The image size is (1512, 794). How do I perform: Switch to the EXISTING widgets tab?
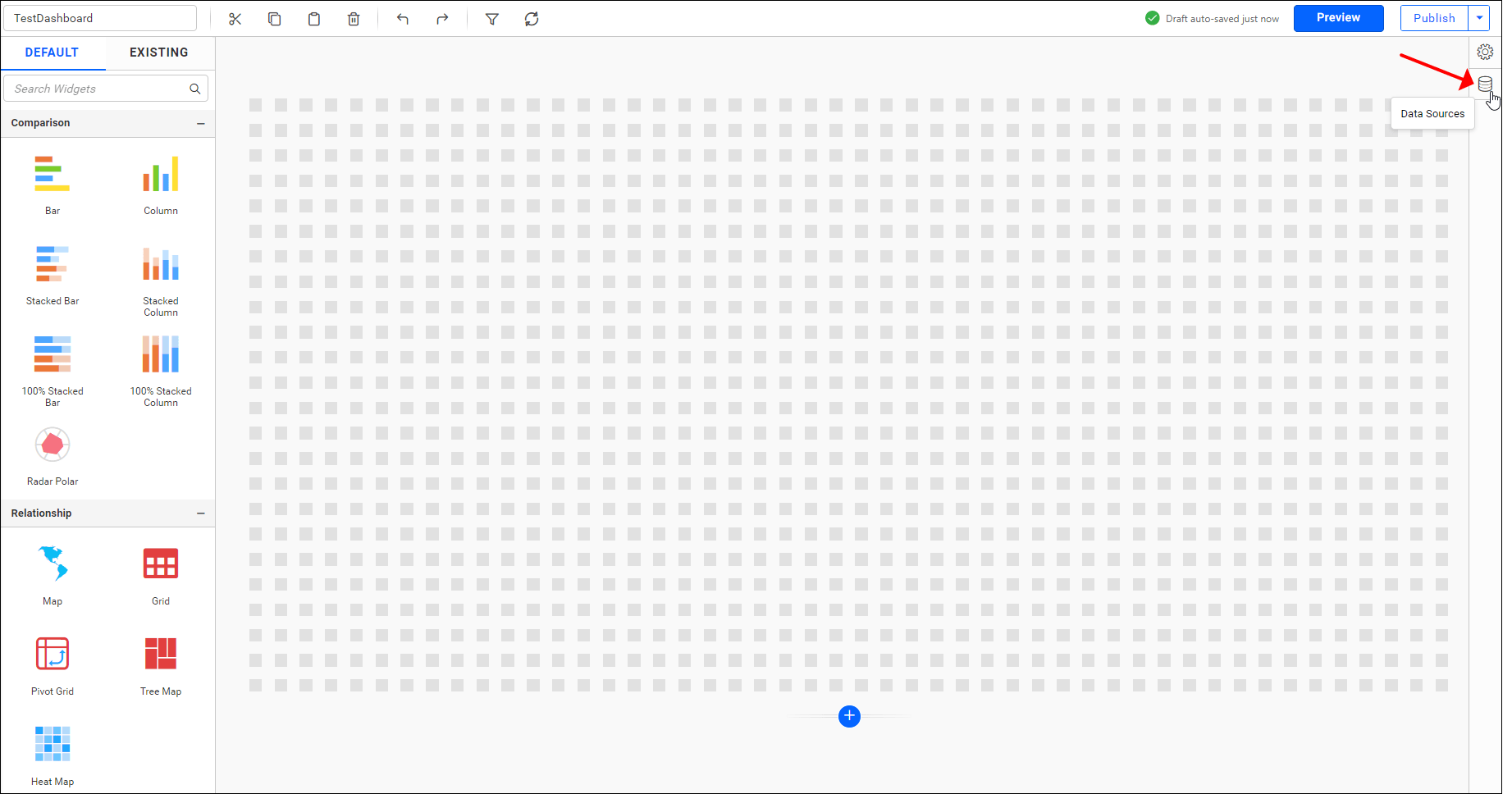coord(159,52)
